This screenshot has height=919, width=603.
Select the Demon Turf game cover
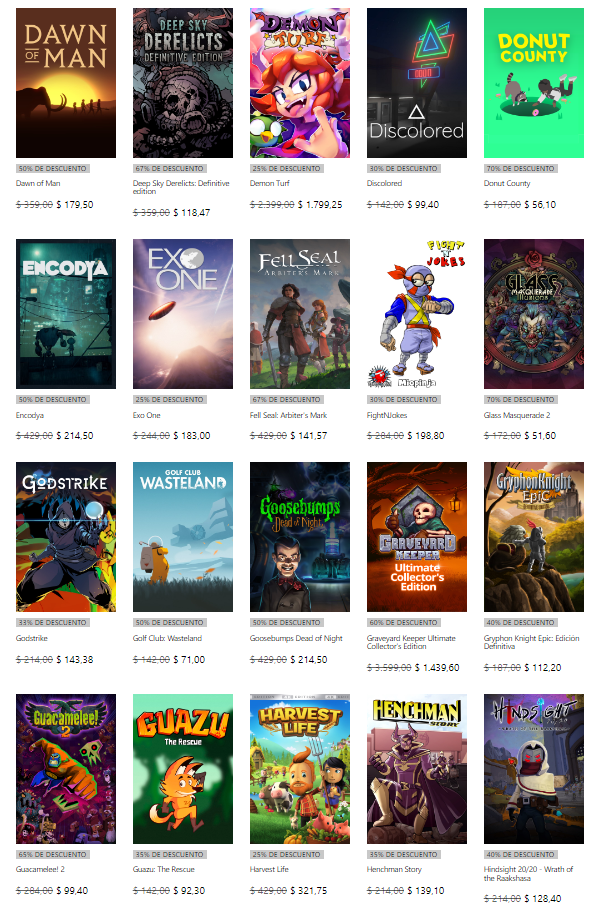click(x=300, y=83)
